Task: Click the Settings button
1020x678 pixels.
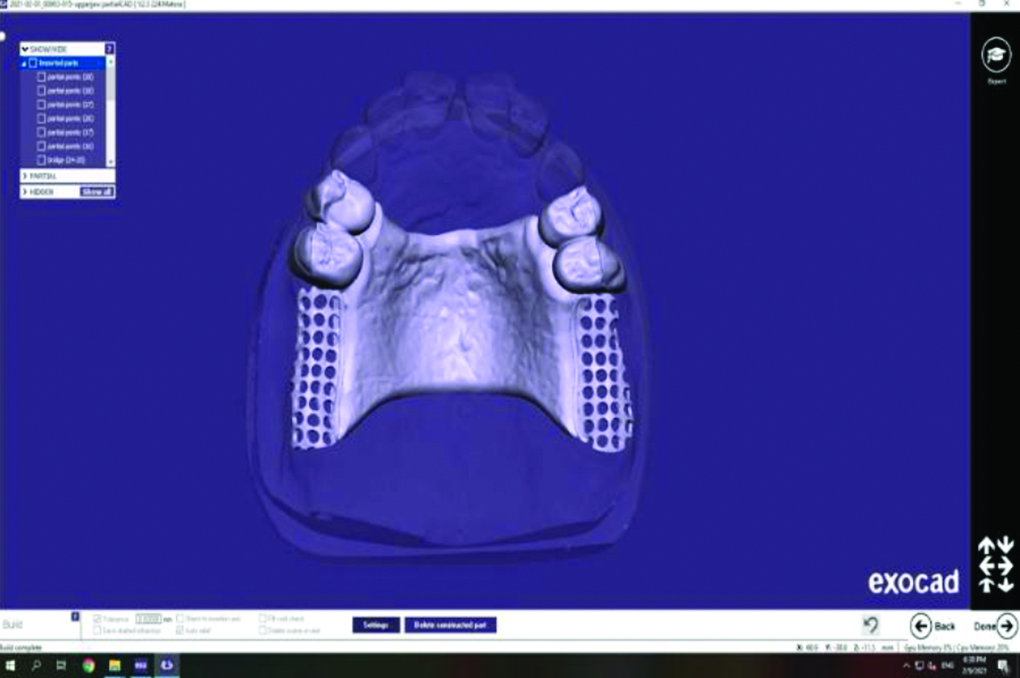Action: coord(376,625)
